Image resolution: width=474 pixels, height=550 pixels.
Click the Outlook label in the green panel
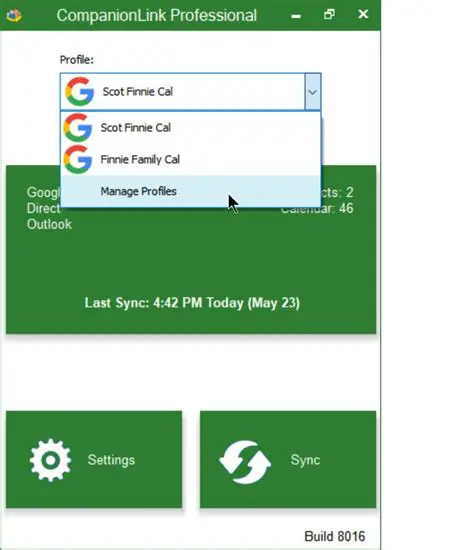coord(49,224)
